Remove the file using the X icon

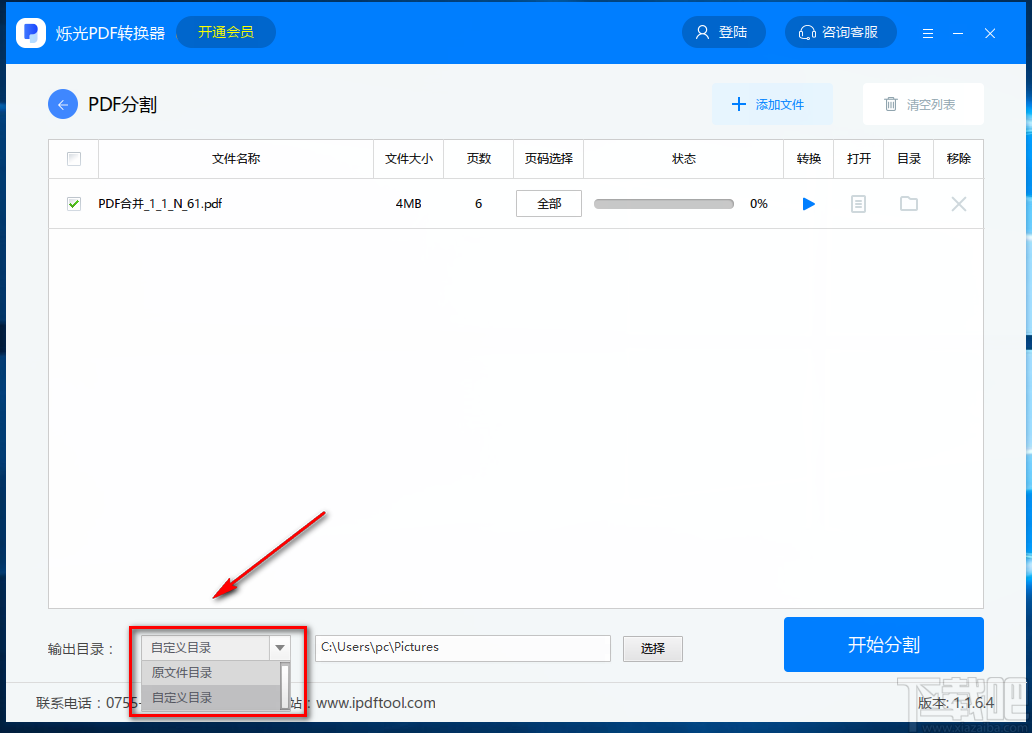[x=958, y=203]
